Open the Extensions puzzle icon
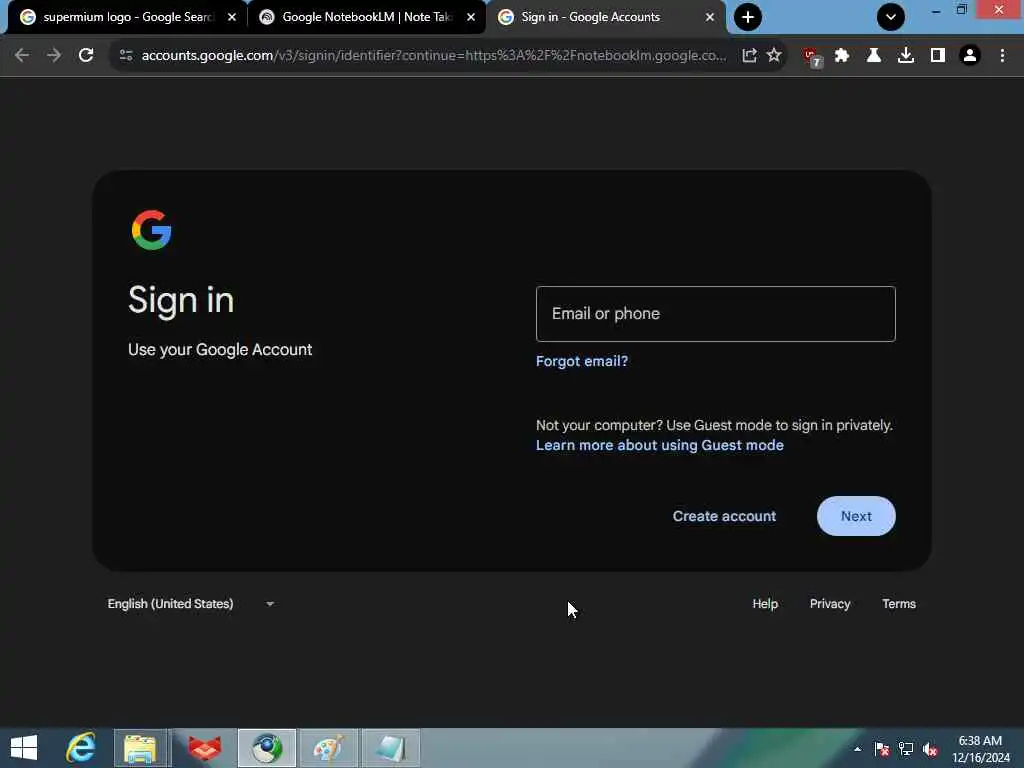The width and height of the screenshot is (1024, 768). (x=842, y=56)
